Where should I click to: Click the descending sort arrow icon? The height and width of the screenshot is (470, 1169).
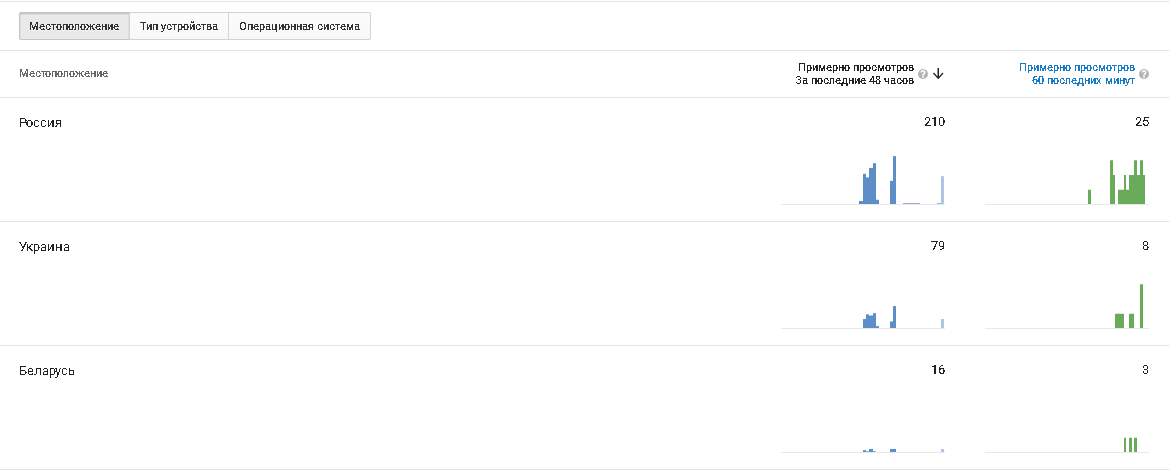pos(939,74)
